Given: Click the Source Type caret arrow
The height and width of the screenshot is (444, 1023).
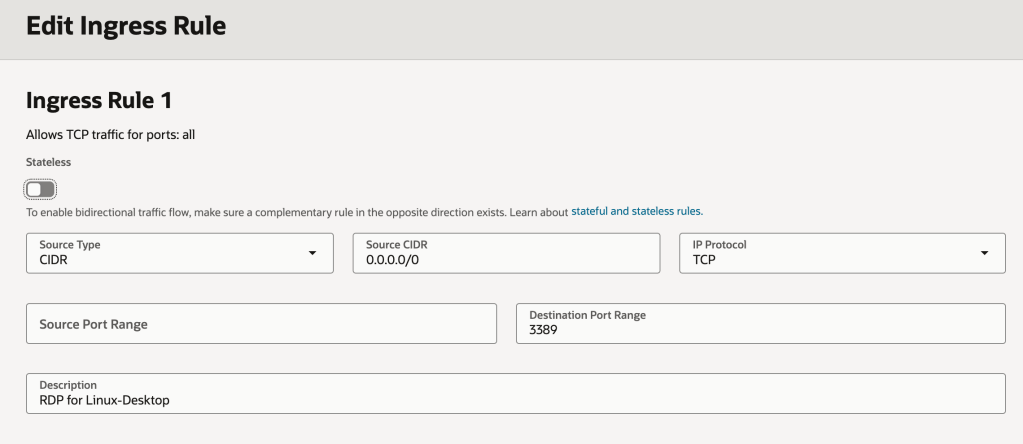Looking at the screenshot, I should [x=313, y=253].
